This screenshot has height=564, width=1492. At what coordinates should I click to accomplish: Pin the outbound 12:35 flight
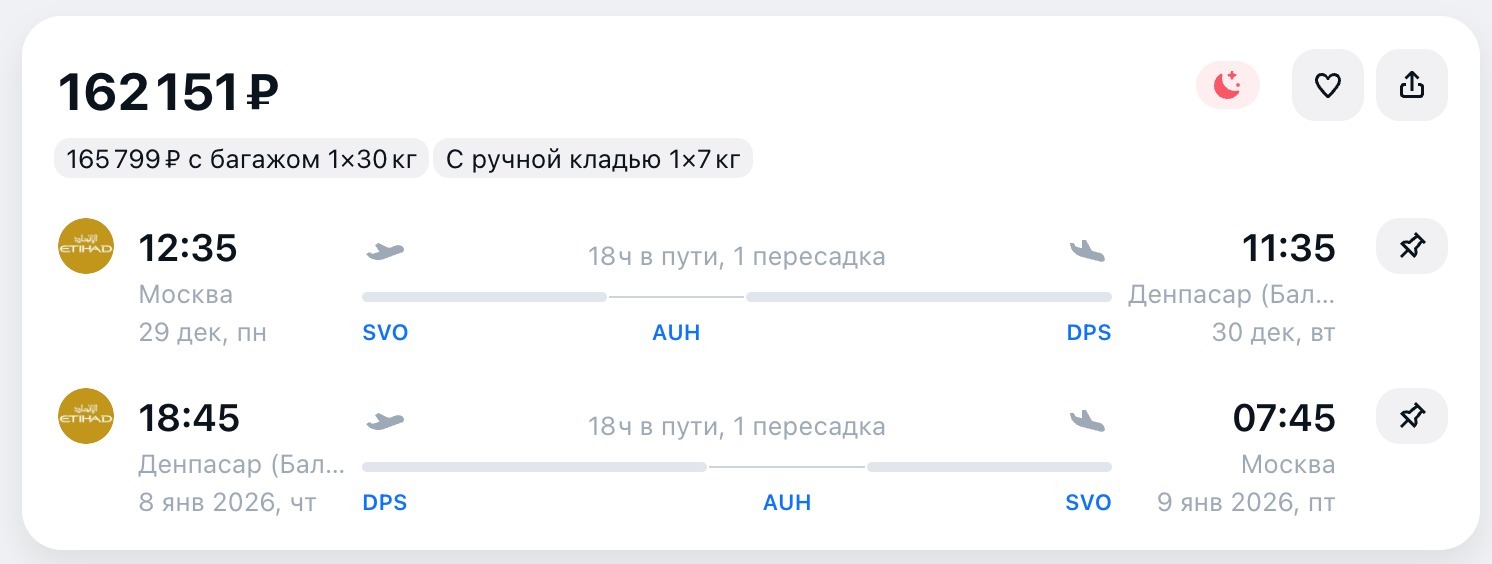(1411, 246)
